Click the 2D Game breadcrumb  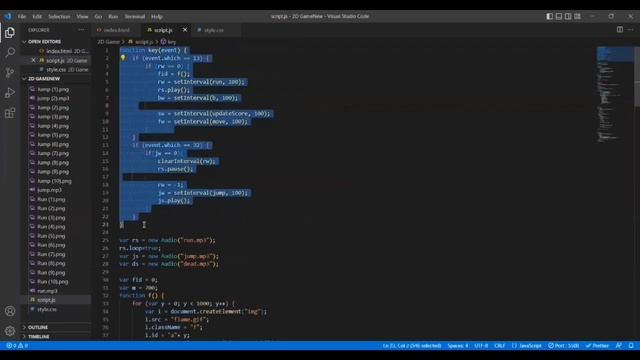pyautogui.click(x=109, y=42)
